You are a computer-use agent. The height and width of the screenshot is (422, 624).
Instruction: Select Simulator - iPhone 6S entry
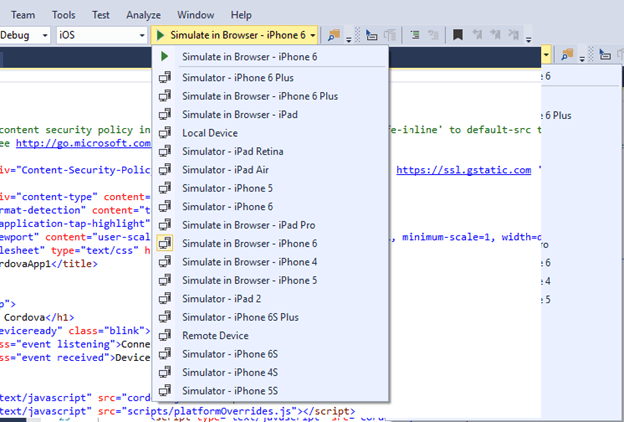point(270,354)
